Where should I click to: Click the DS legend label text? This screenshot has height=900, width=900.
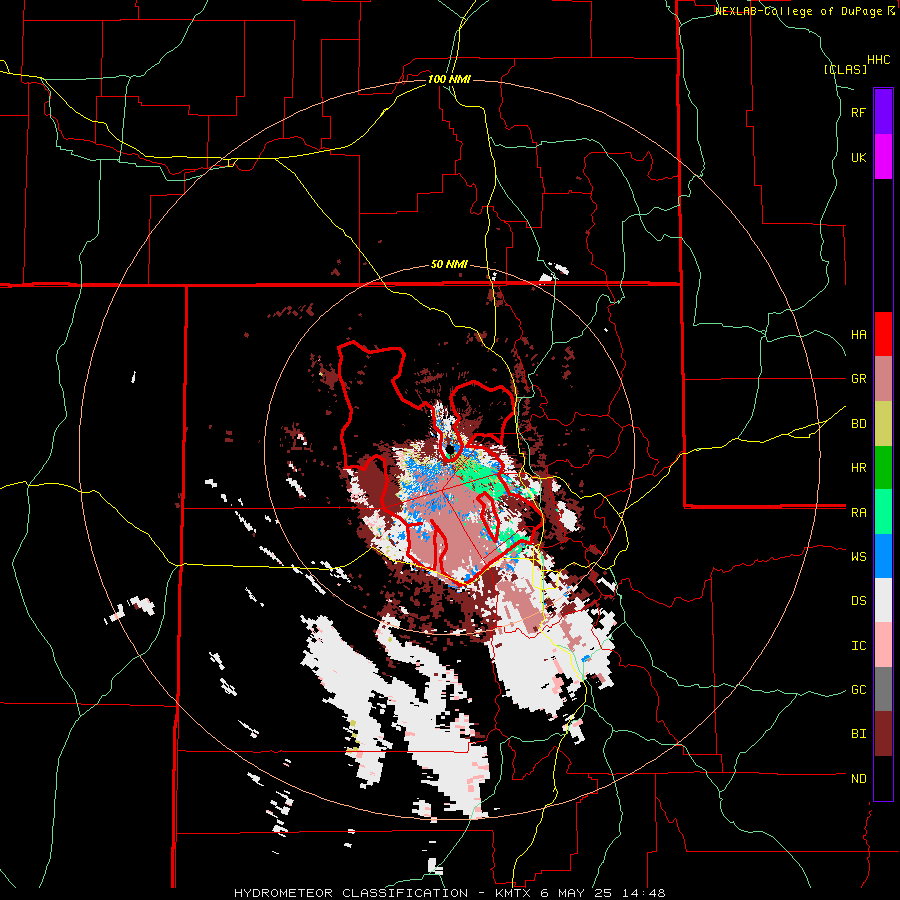click(859, 601)
